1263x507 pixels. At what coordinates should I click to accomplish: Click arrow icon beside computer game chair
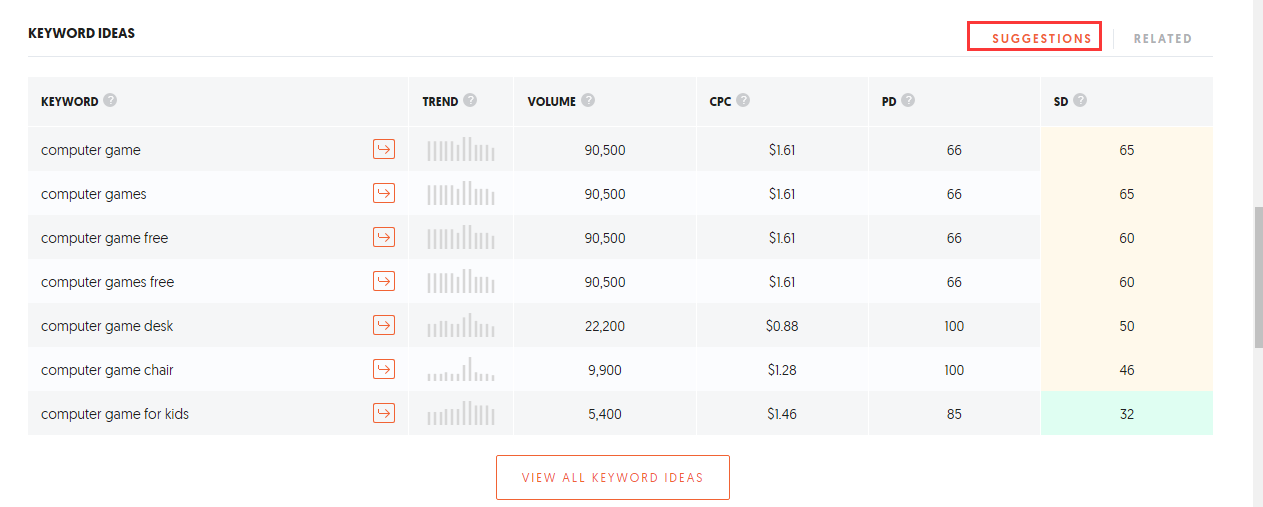(384, 369)
